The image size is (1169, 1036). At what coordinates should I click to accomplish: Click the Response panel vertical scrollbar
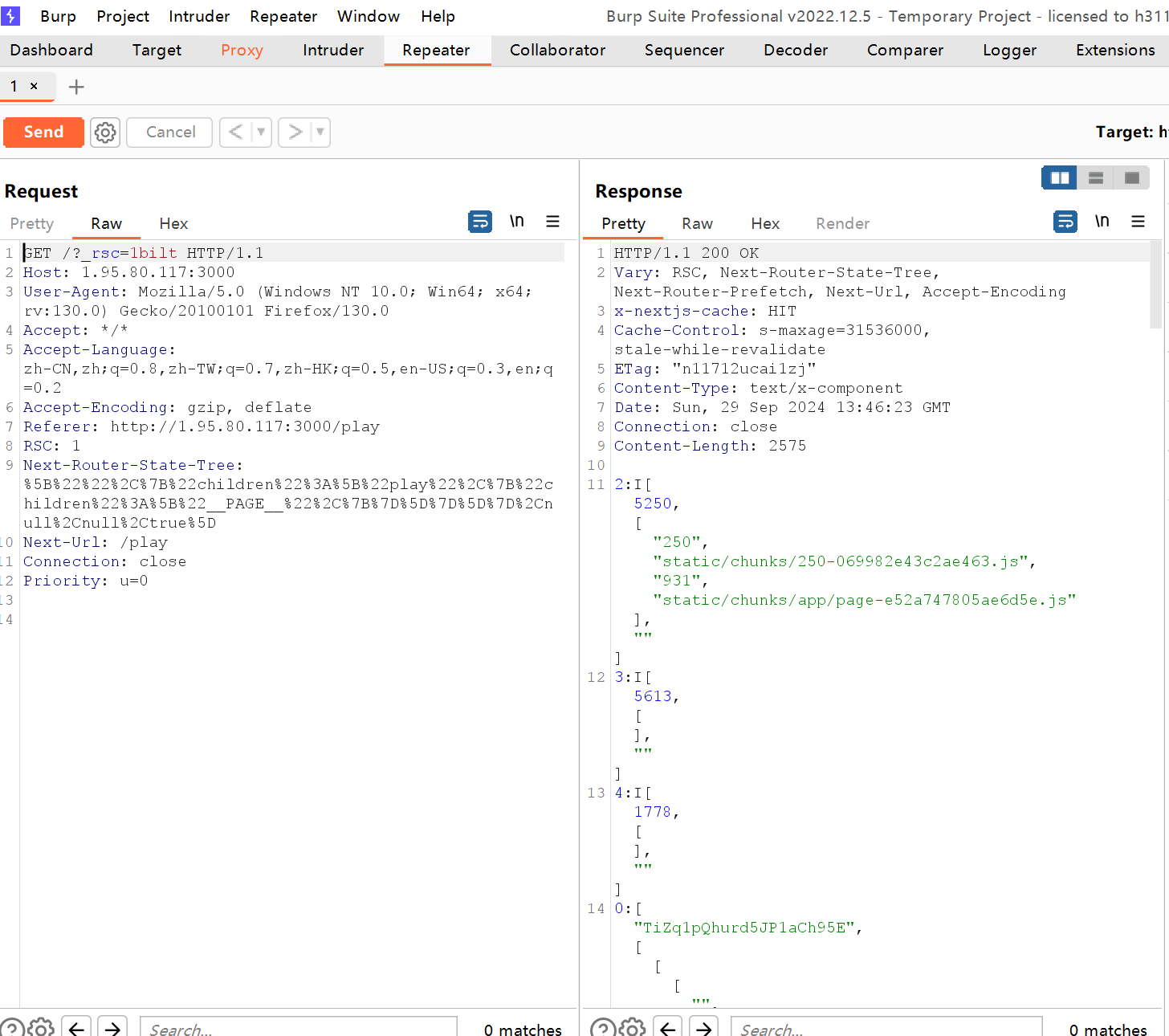point(1156,285)
